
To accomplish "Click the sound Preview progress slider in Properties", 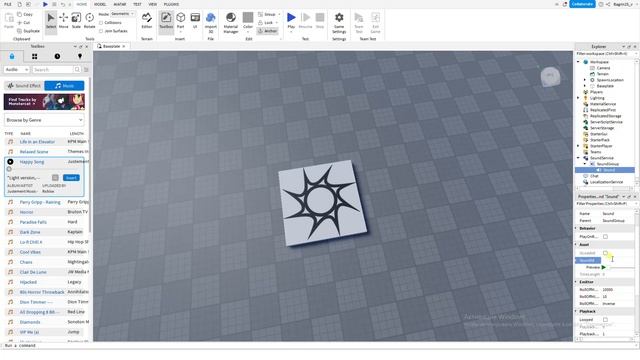I will pyautogui.click(x=622, y=267).
